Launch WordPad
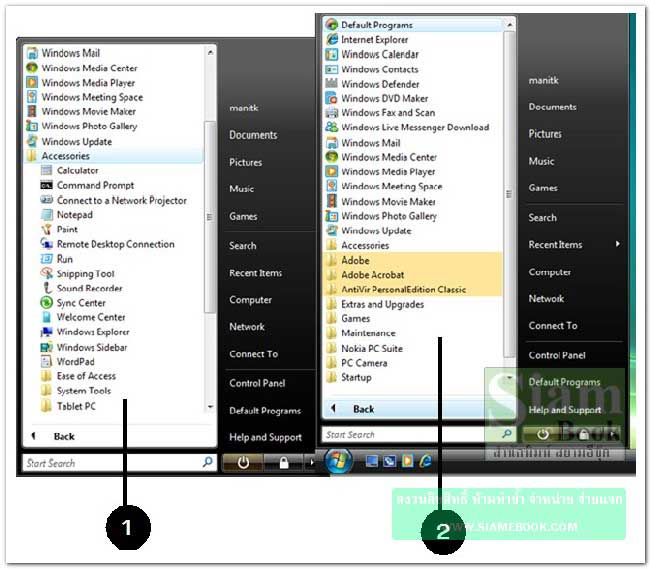The width and height of the screenshot is (651, 569). 68,362
